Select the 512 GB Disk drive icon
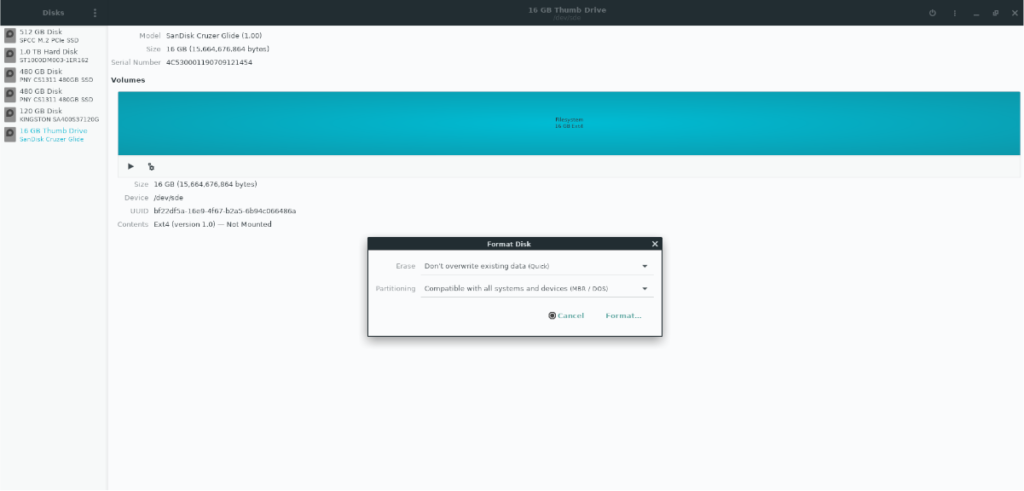The image size is (1024, 491). 10,35
